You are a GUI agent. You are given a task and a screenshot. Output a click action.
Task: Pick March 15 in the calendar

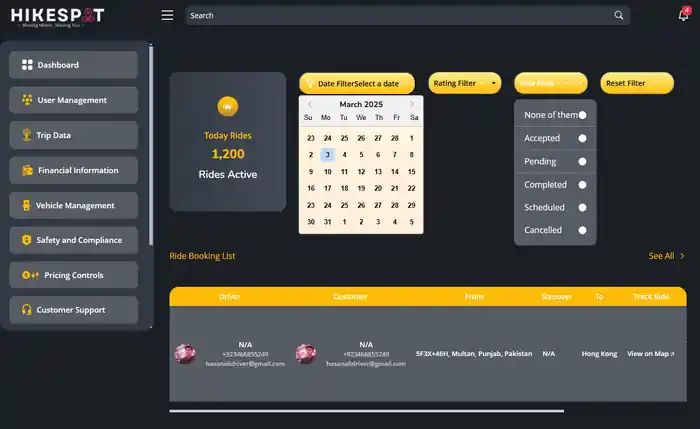(412, 171)
